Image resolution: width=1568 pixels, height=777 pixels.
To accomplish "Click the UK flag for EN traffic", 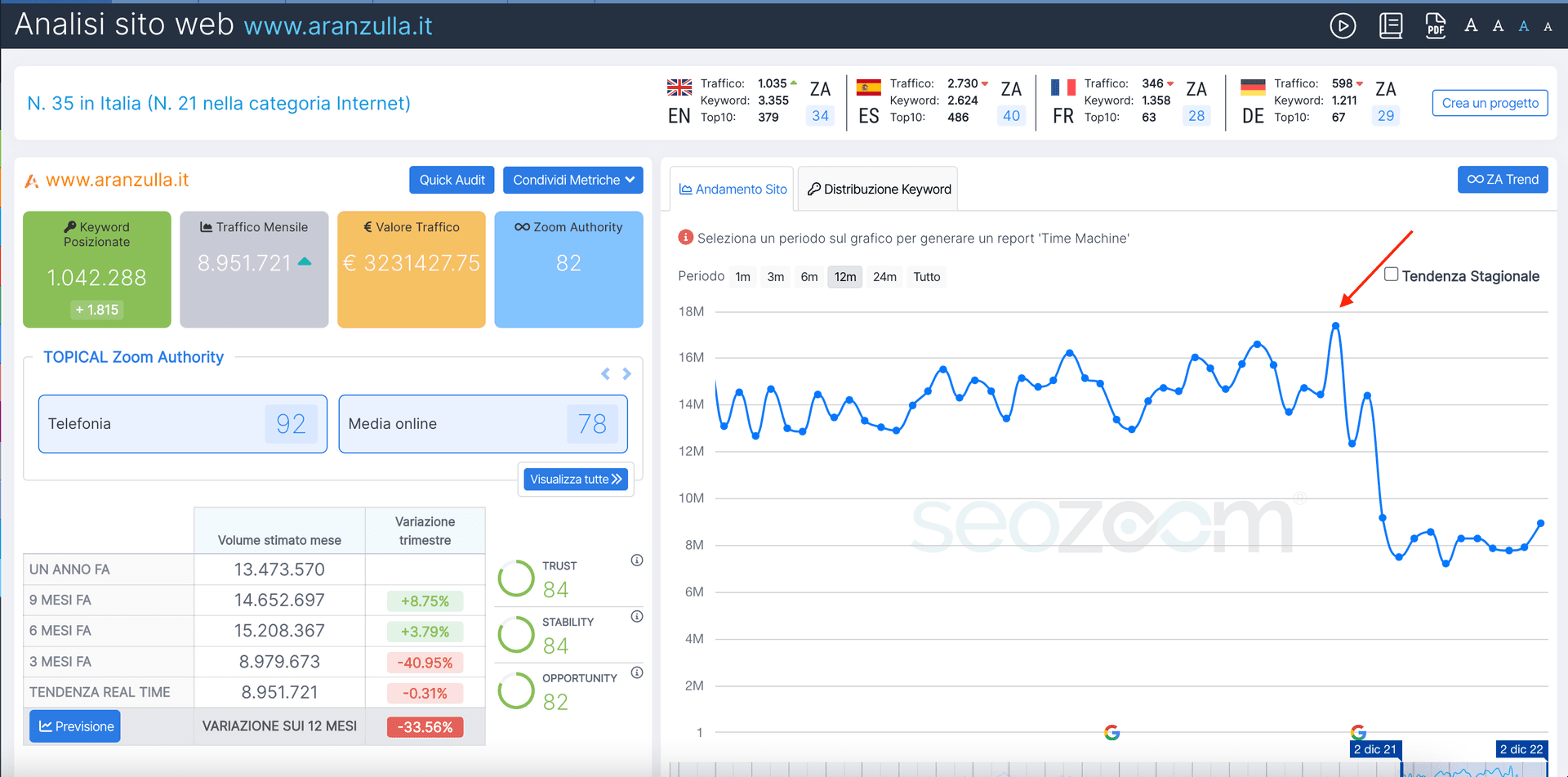I will pyautogui.click(x=679, y=87).
